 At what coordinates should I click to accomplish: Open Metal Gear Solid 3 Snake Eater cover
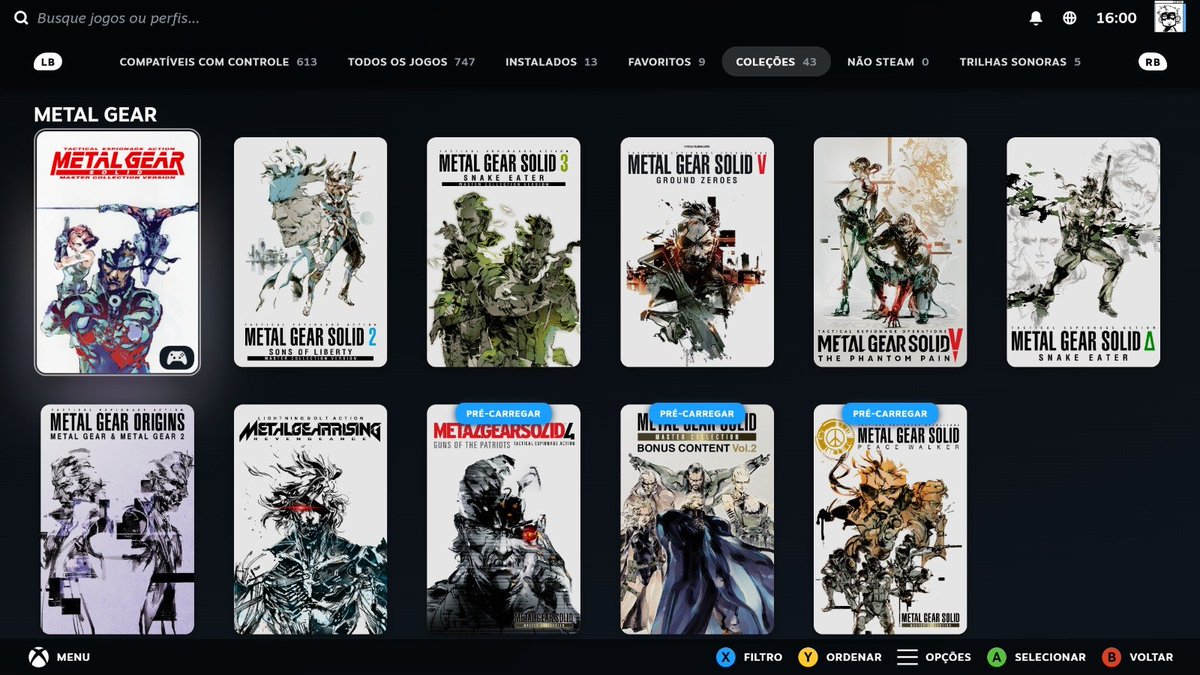click(x=503, y=252)
